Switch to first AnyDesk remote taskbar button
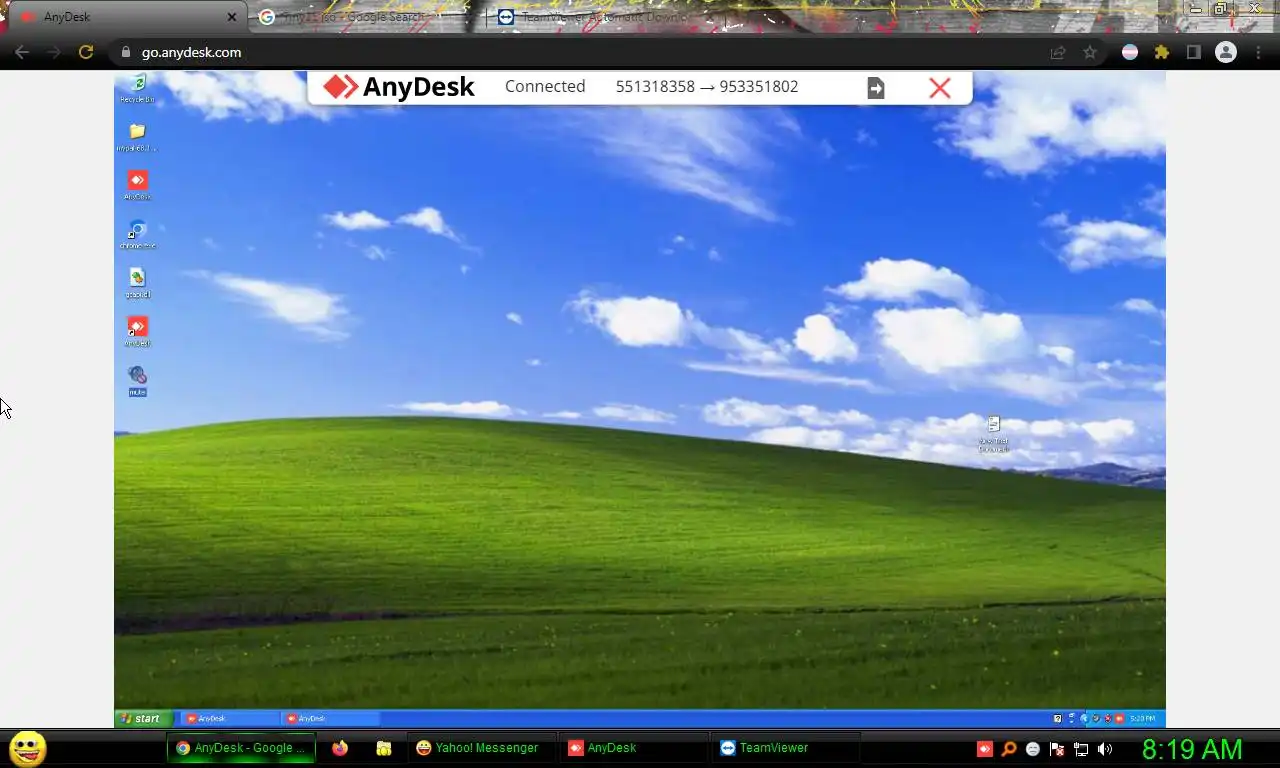Viewport: 1280px width, 768px height. coord(230,718)
